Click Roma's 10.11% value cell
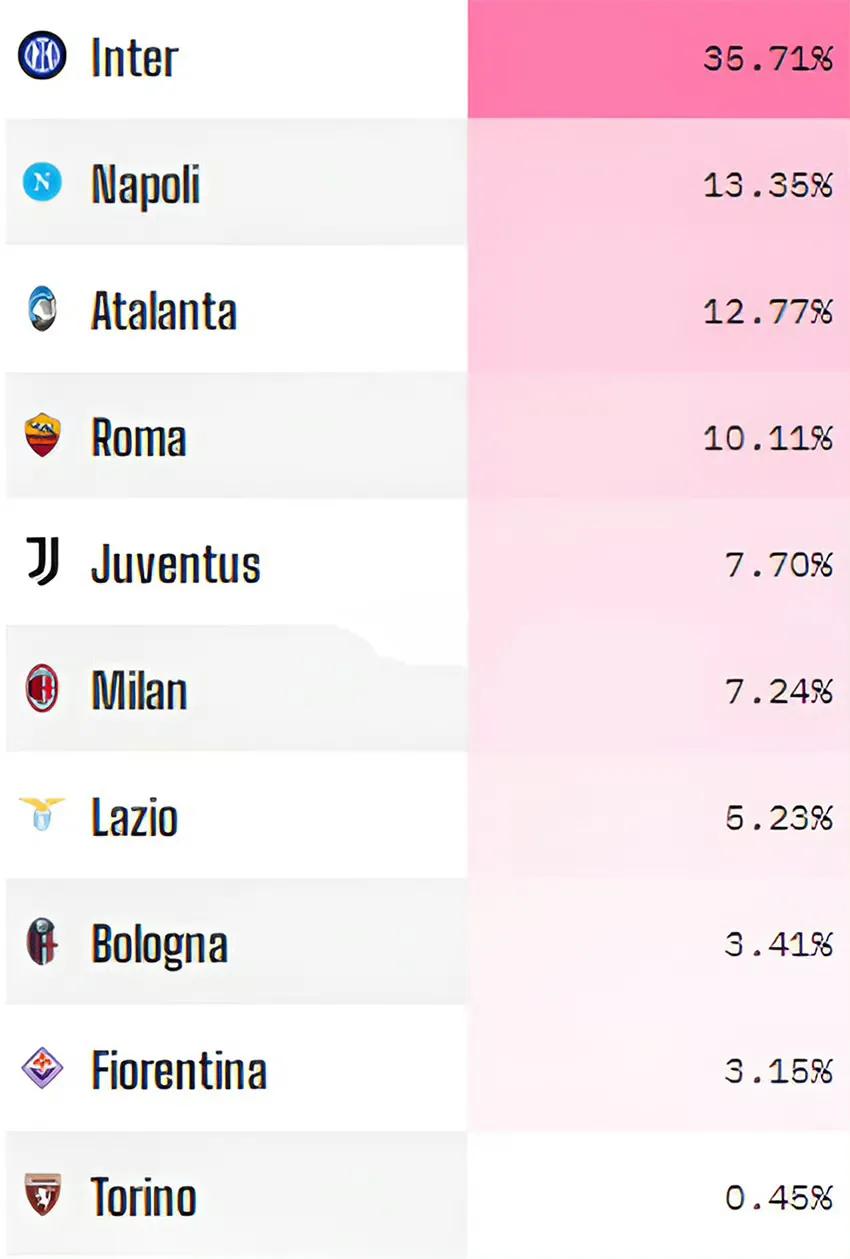This screenshot has width=850, height=1259. (659, 436)
